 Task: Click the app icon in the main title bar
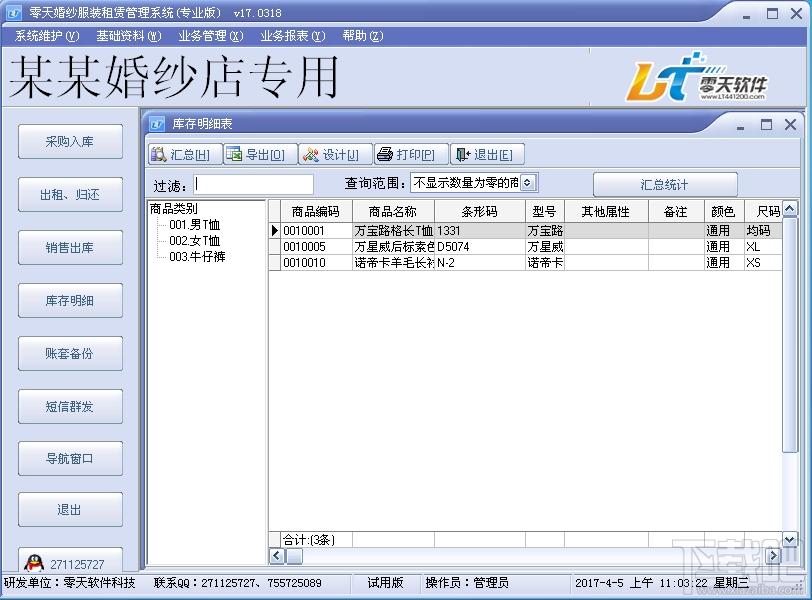pyautogui.click(x=14, y=12)
